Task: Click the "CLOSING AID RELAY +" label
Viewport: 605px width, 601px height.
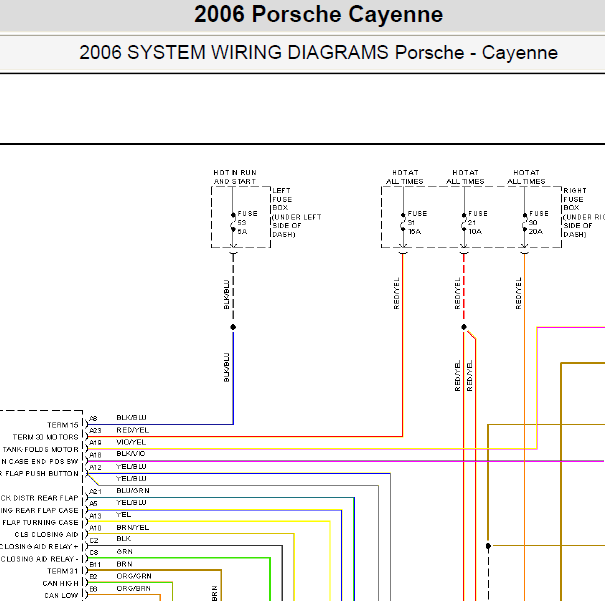Action: (39, 547)
